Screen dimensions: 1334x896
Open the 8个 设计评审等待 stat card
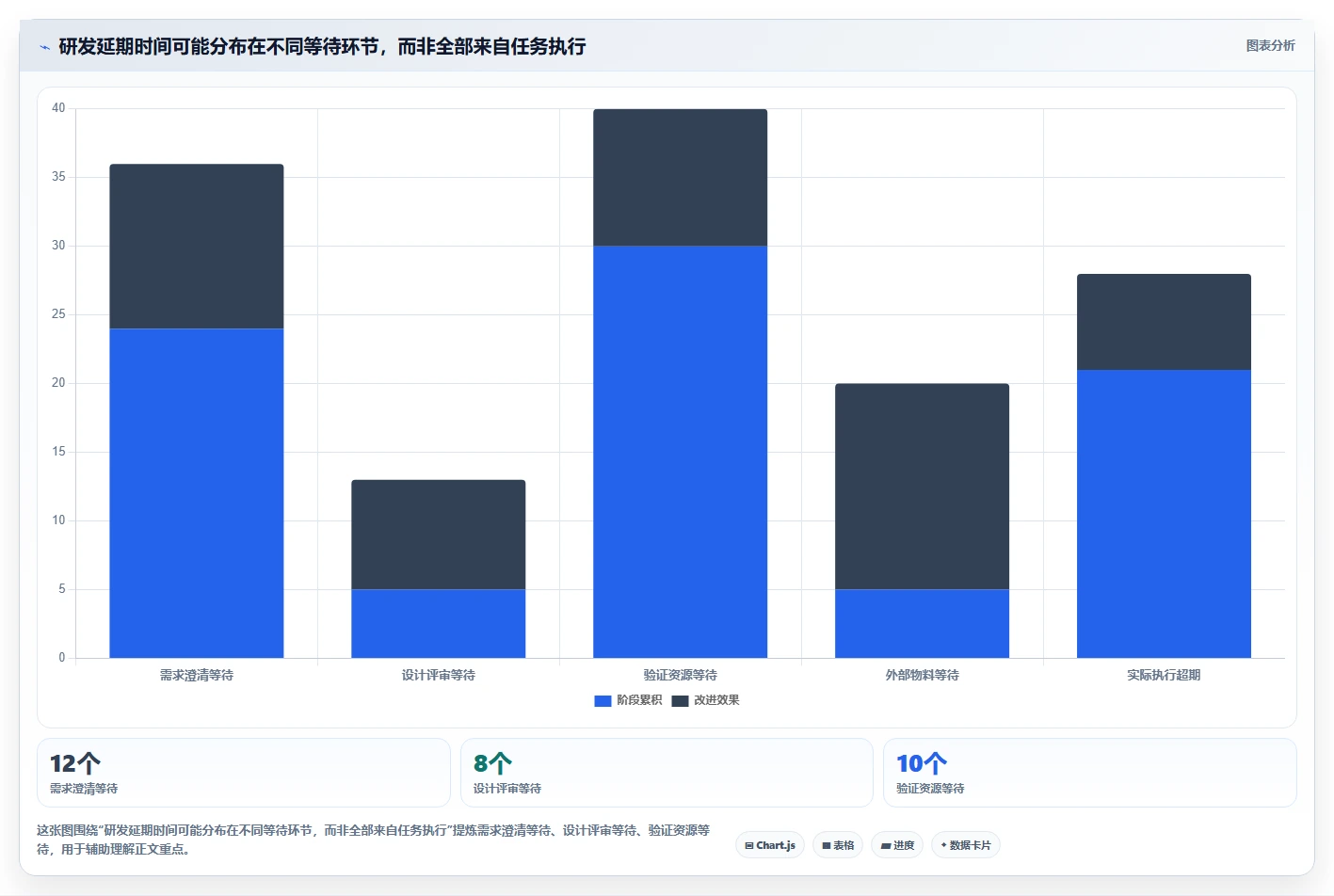pyautogui.click(x=667, y=773)
